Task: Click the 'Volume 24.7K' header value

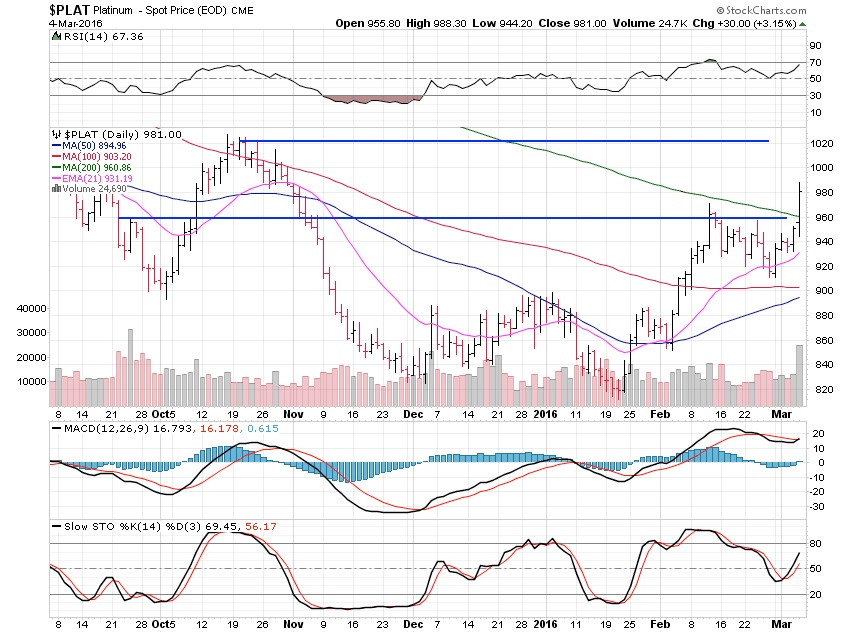Action: tap(651, 23)
